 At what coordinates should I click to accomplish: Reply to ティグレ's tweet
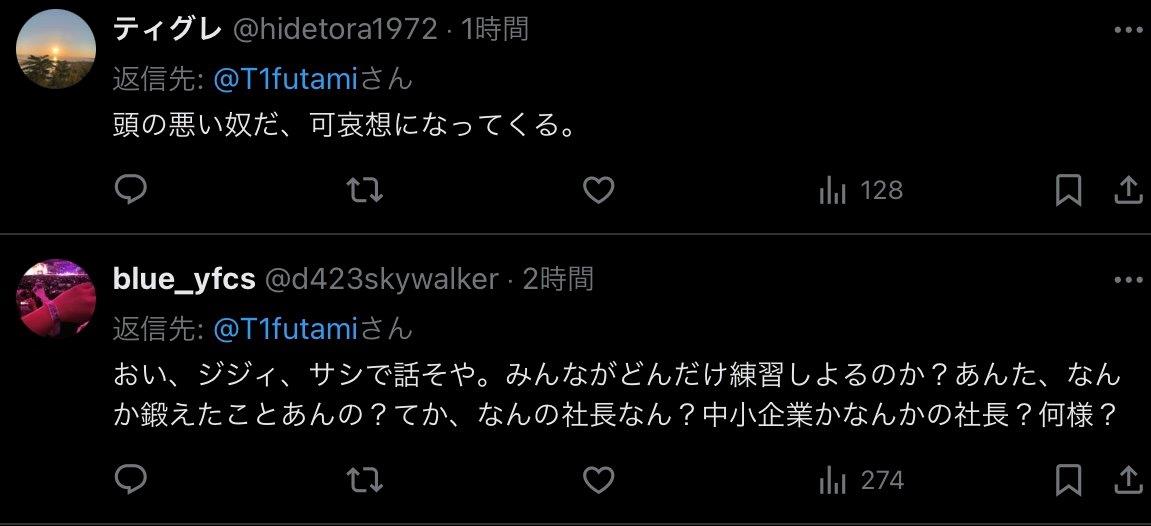coord(131,191)
